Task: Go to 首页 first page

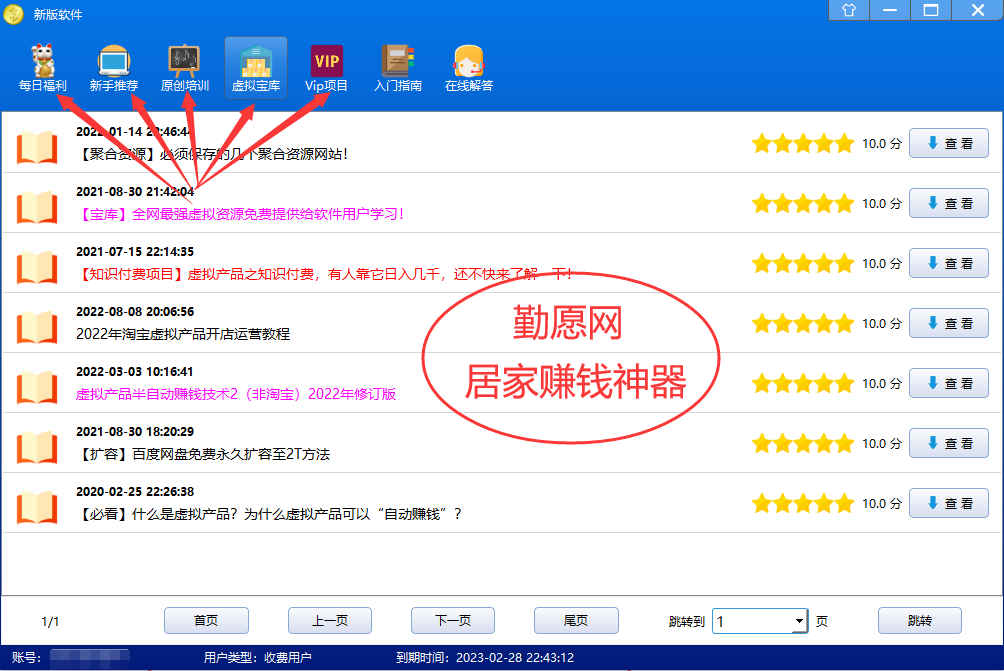Action: (206, 621)
